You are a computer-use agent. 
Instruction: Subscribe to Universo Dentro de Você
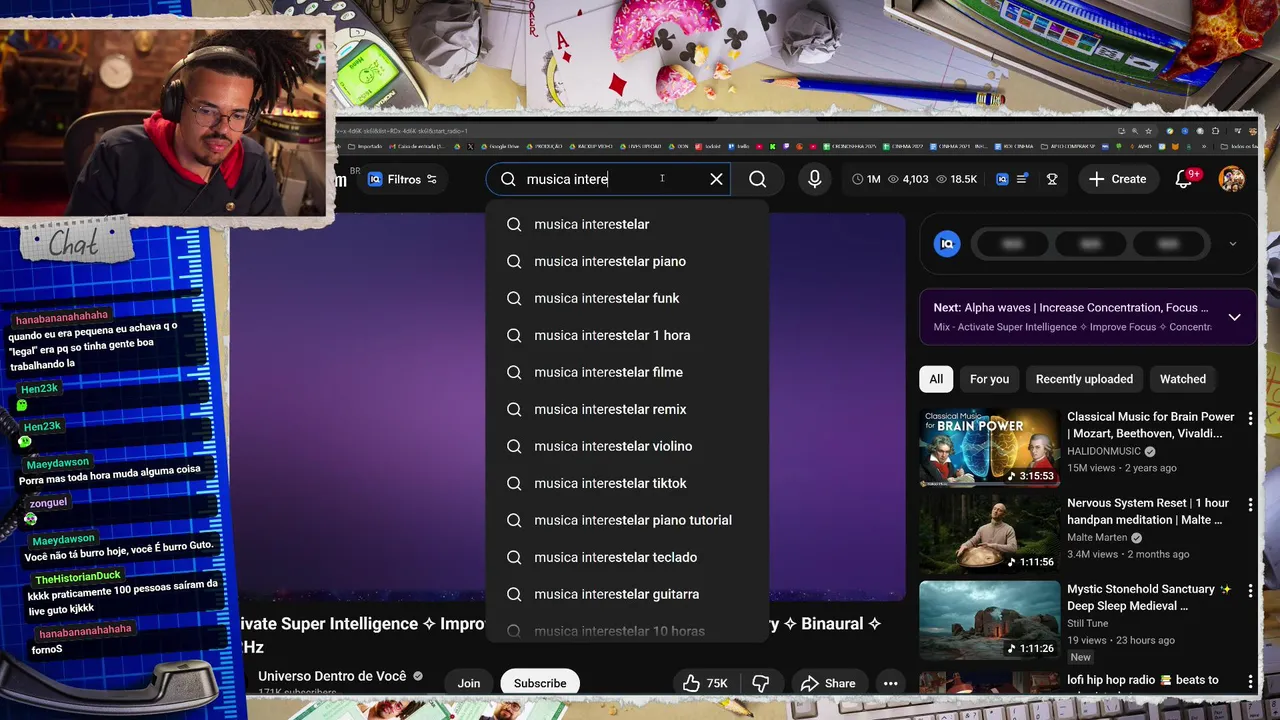click(540, 683)
